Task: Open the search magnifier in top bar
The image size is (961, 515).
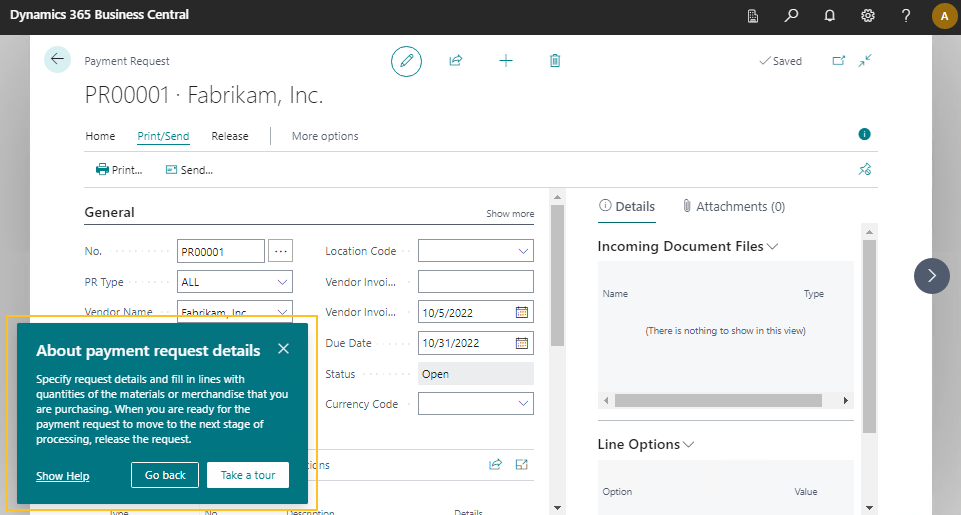Action: 791,16
